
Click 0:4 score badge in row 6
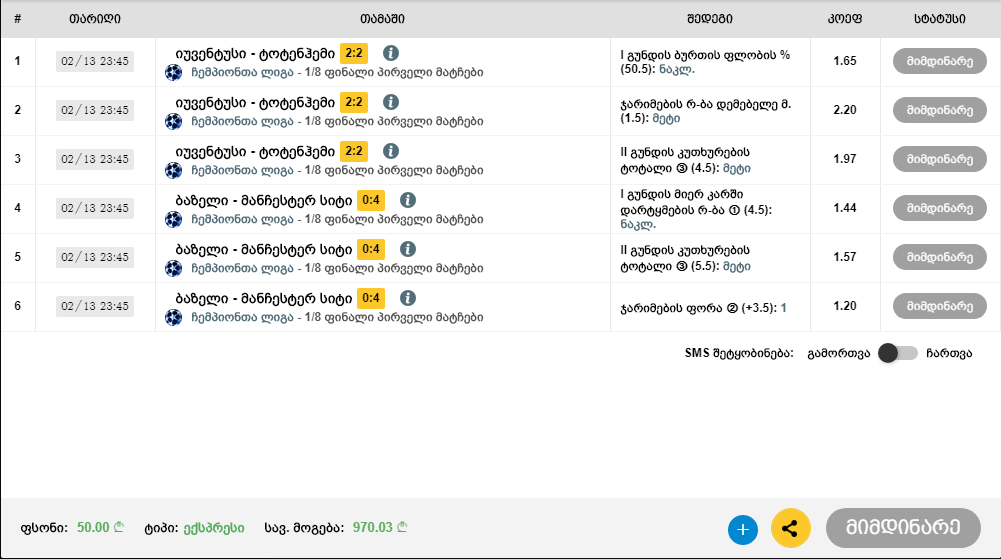click(371, 298)
